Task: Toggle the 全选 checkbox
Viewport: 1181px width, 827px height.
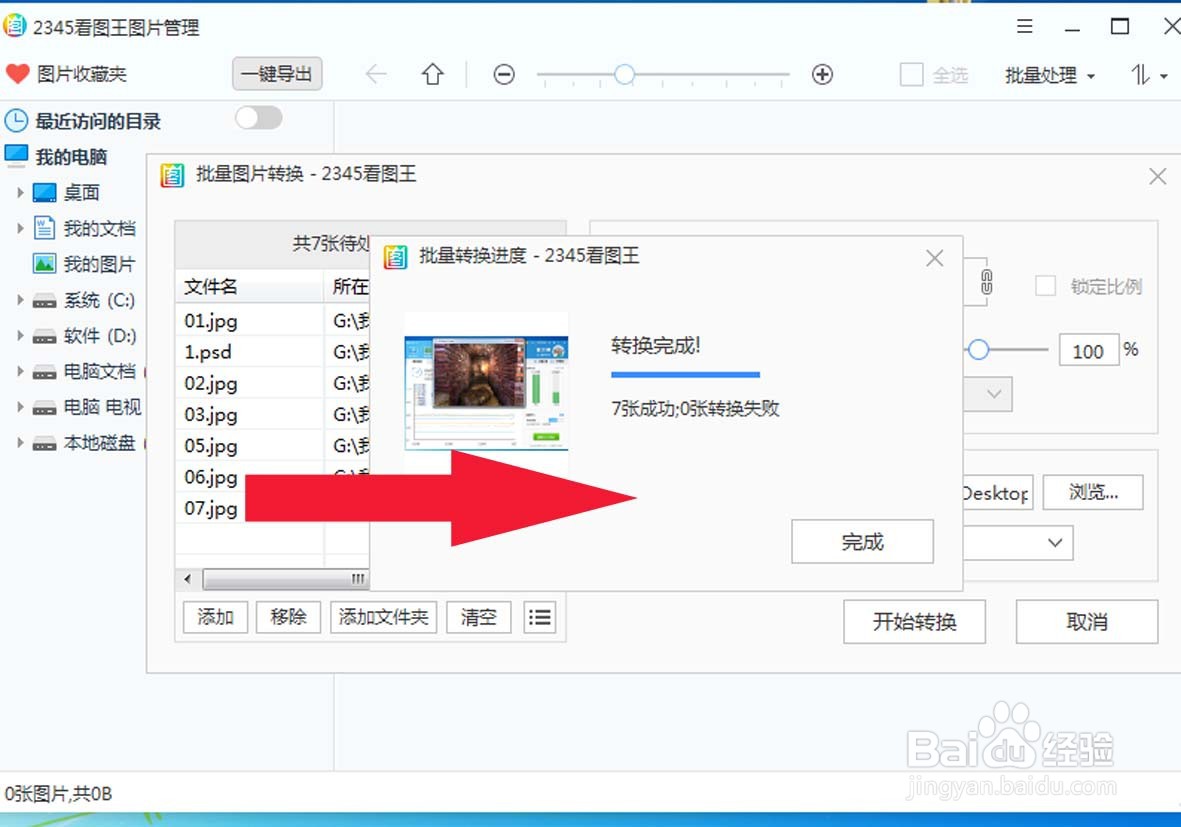Action: pyautogui.click(x=911, y=75)
